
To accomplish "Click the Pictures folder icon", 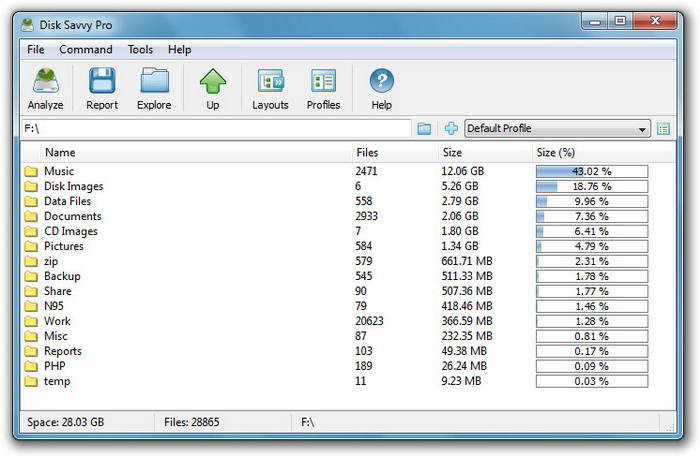I will 31,246.
